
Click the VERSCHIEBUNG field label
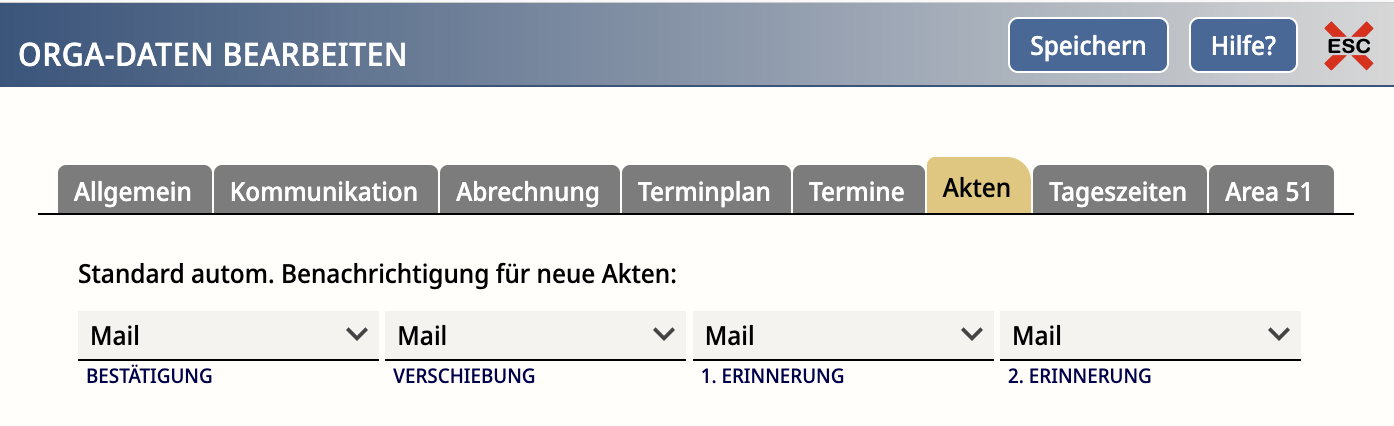[464, 376]
